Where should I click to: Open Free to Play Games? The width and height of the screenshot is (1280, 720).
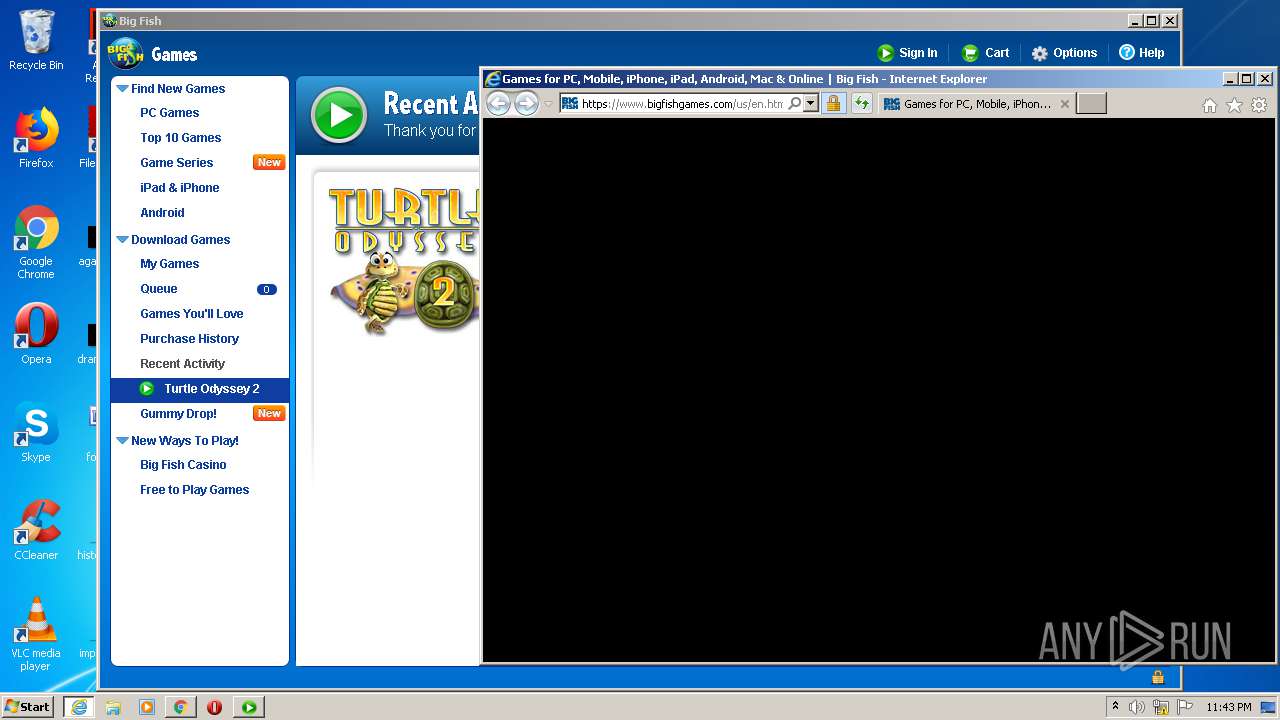coord(194,490)
